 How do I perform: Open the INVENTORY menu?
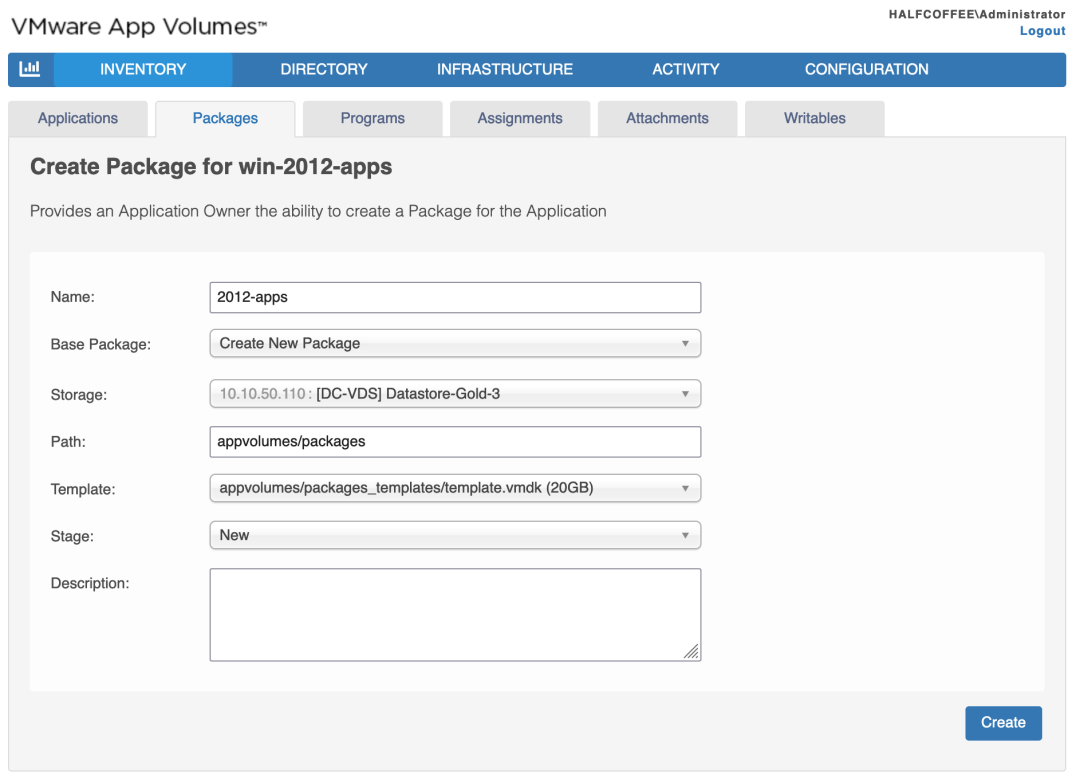tap(143, 70)
